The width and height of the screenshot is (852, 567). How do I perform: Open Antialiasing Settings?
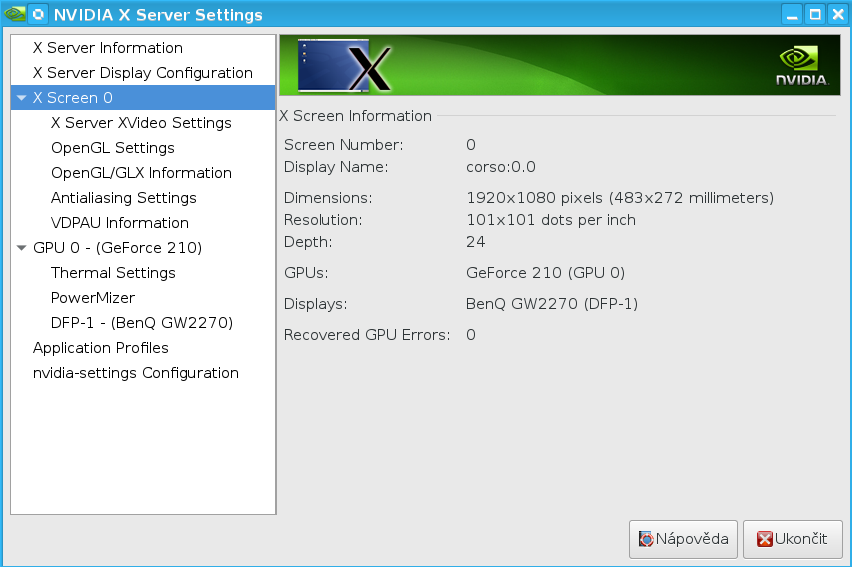coord(124,198)
